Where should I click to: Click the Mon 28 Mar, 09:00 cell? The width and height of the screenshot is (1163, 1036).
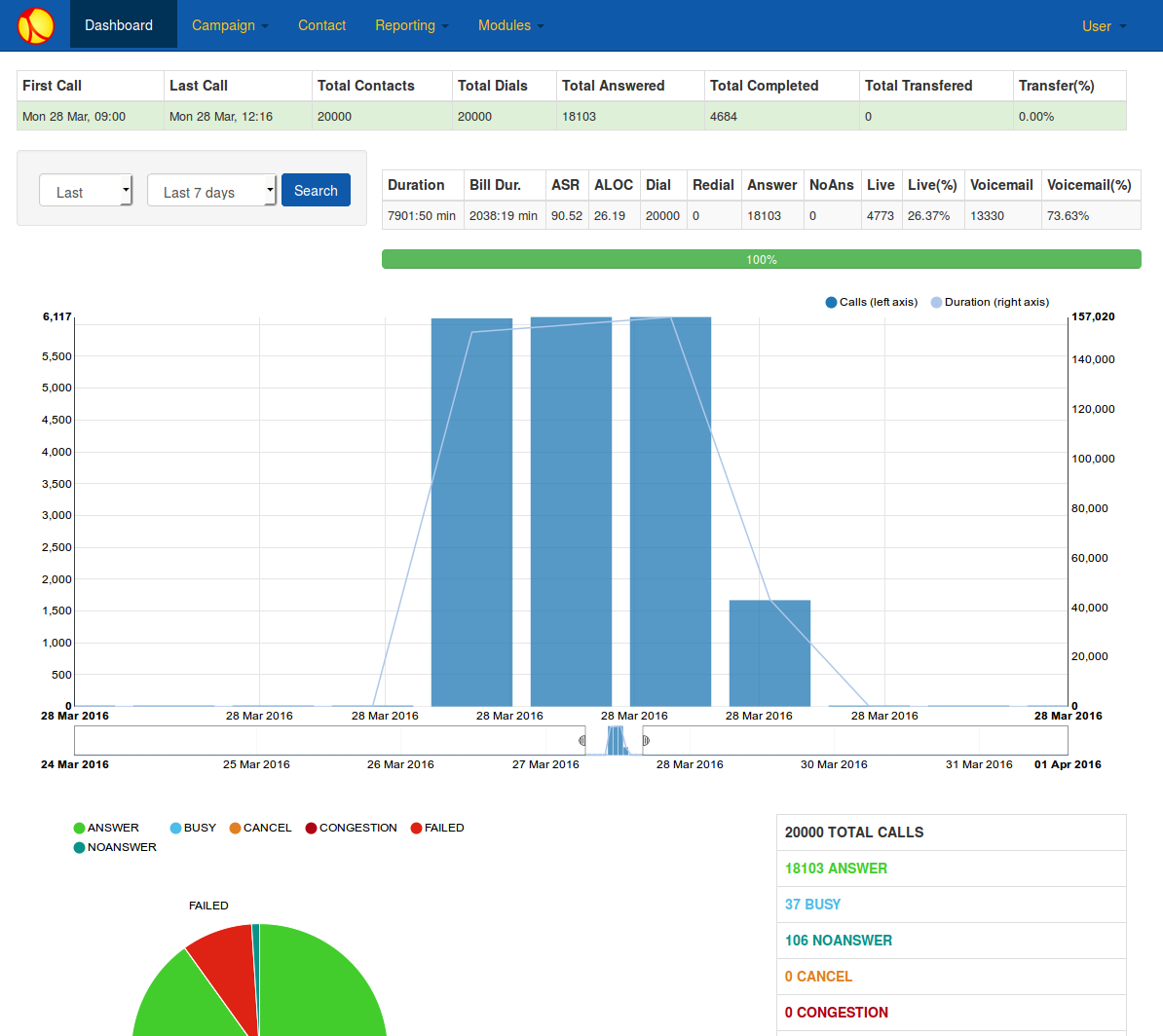point(90,117)
